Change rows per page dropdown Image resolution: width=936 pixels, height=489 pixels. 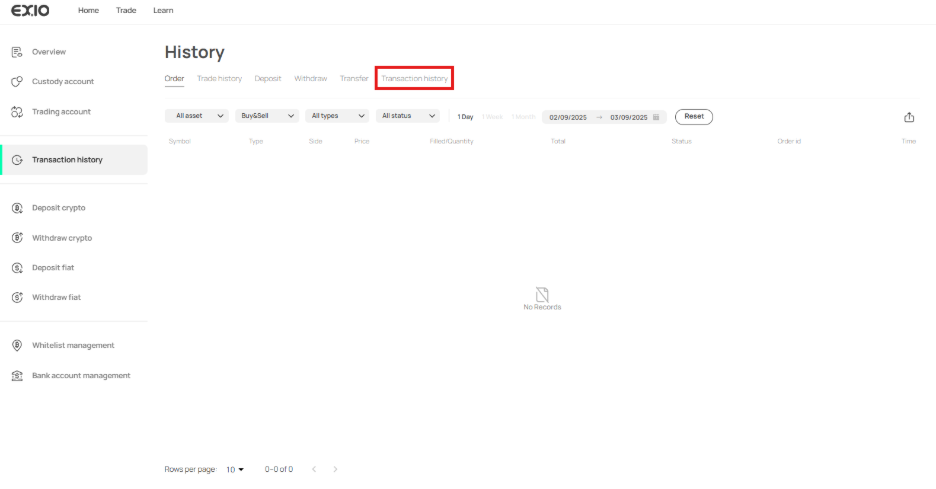(235, 469)
